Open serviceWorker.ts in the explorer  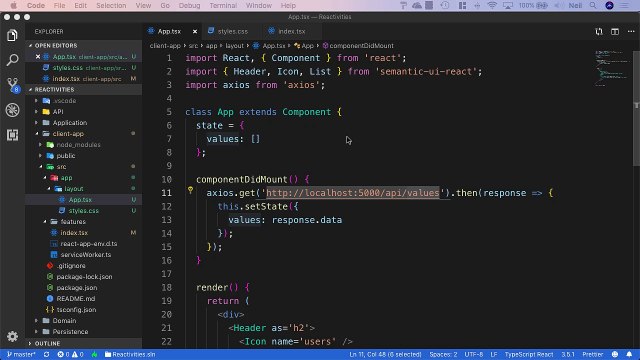(86, 255)
